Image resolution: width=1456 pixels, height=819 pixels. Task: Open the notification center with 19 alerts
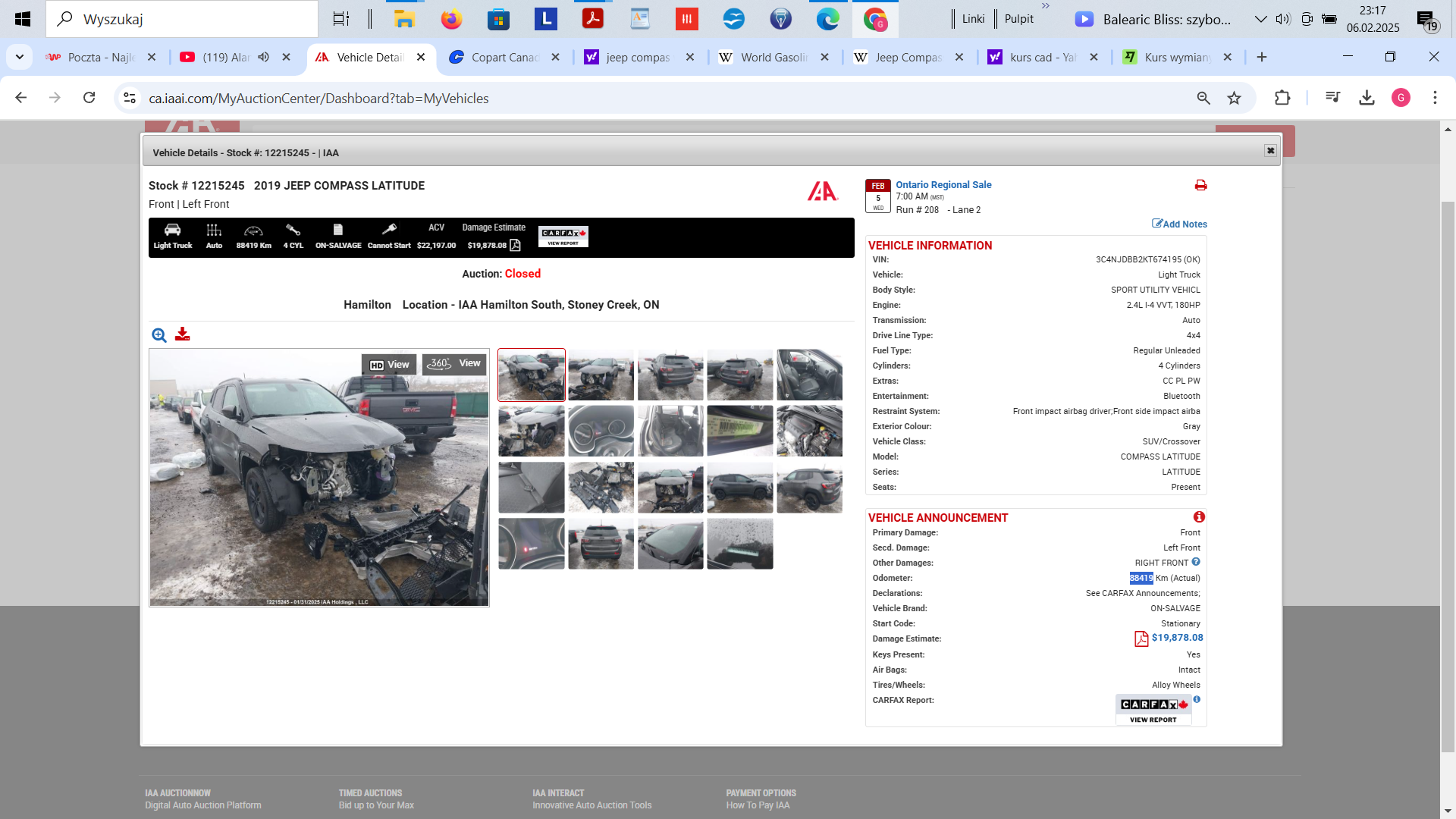1427,20
